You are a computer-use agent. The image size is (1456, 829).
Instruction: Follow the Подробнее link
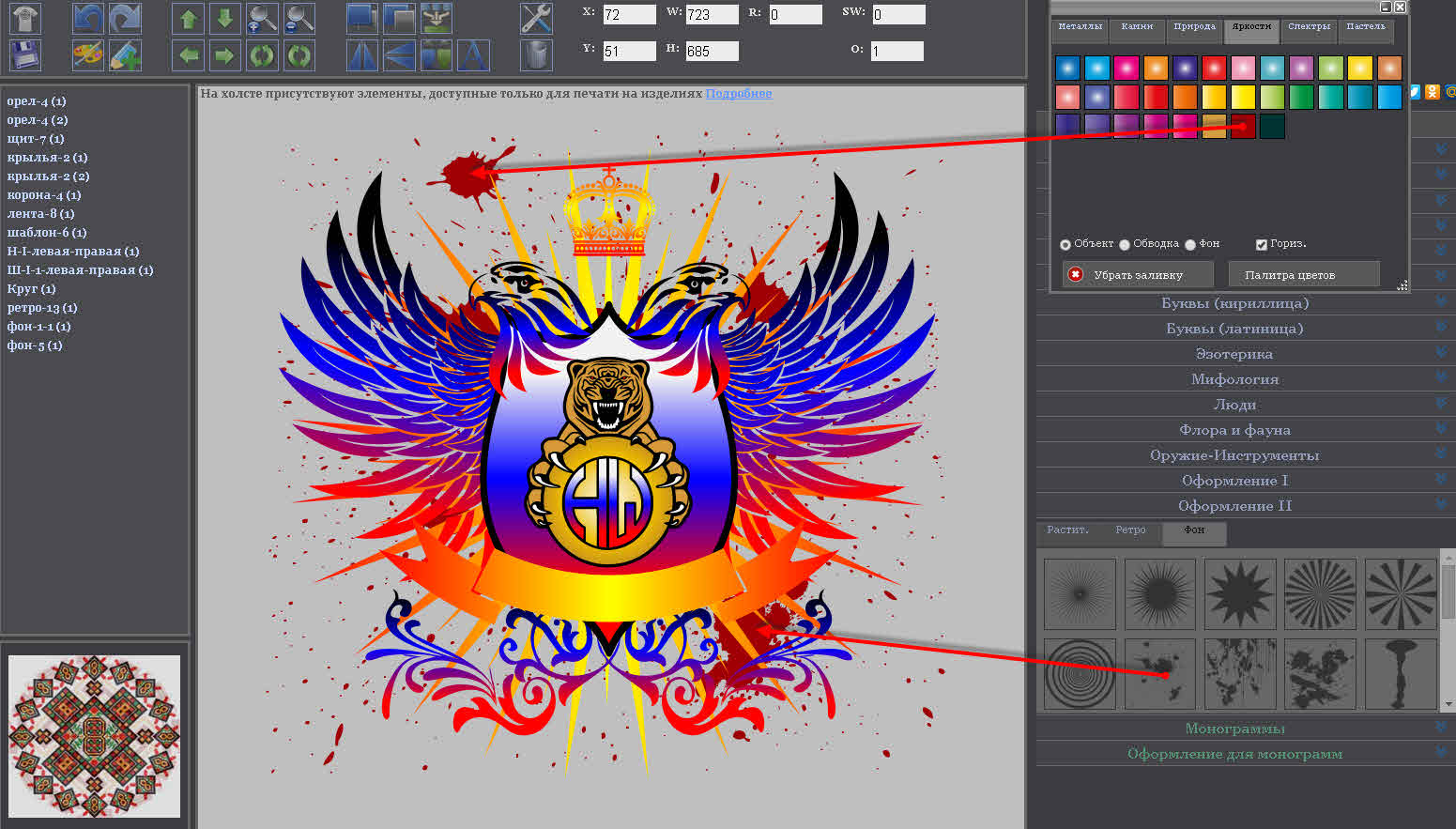pyautogui.click(x=739, y=93)
